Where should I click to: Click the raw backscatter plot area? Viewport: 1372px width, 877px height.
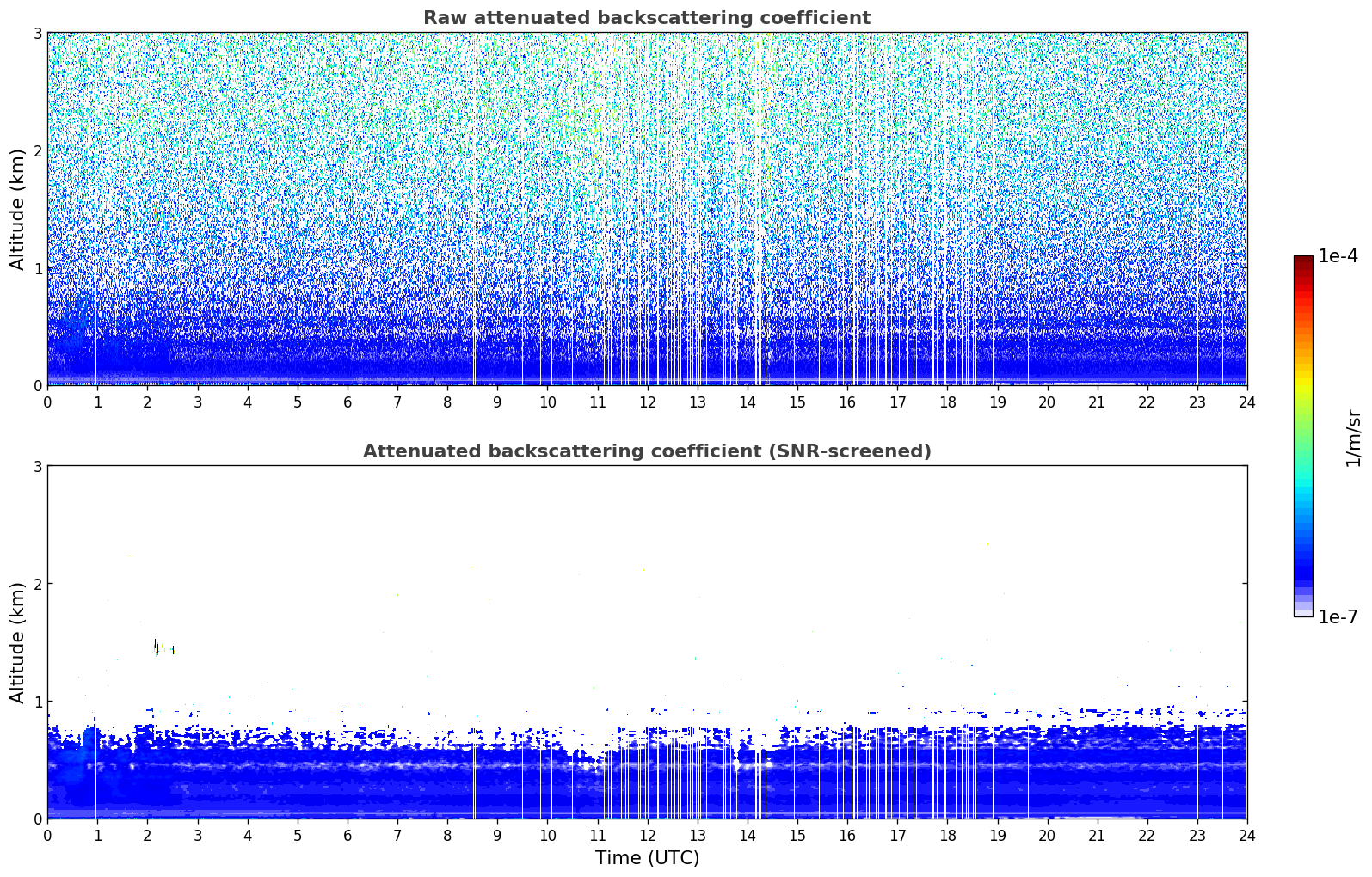tap(647, 209)
